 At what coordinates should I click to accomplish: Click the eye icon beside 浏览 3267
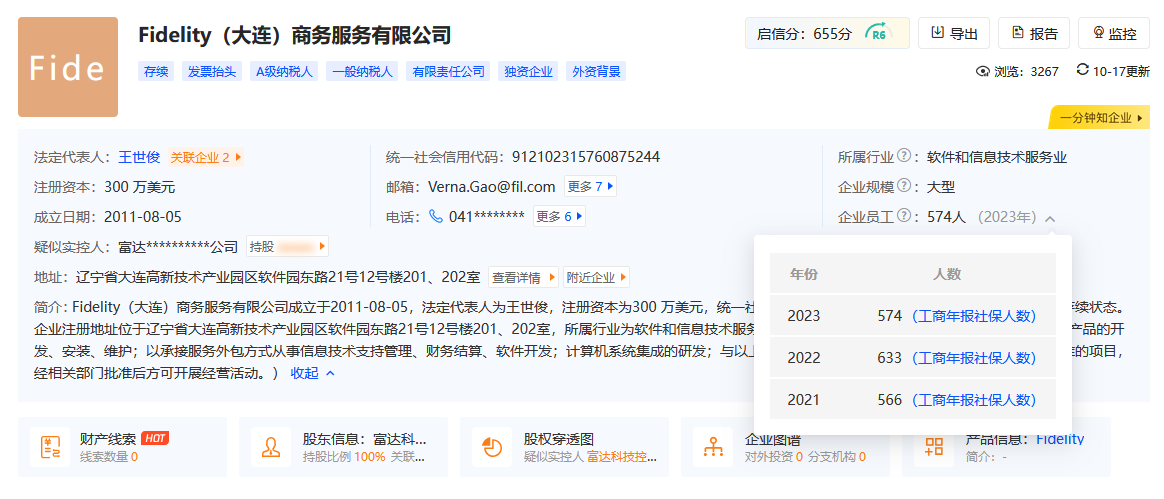983,72
